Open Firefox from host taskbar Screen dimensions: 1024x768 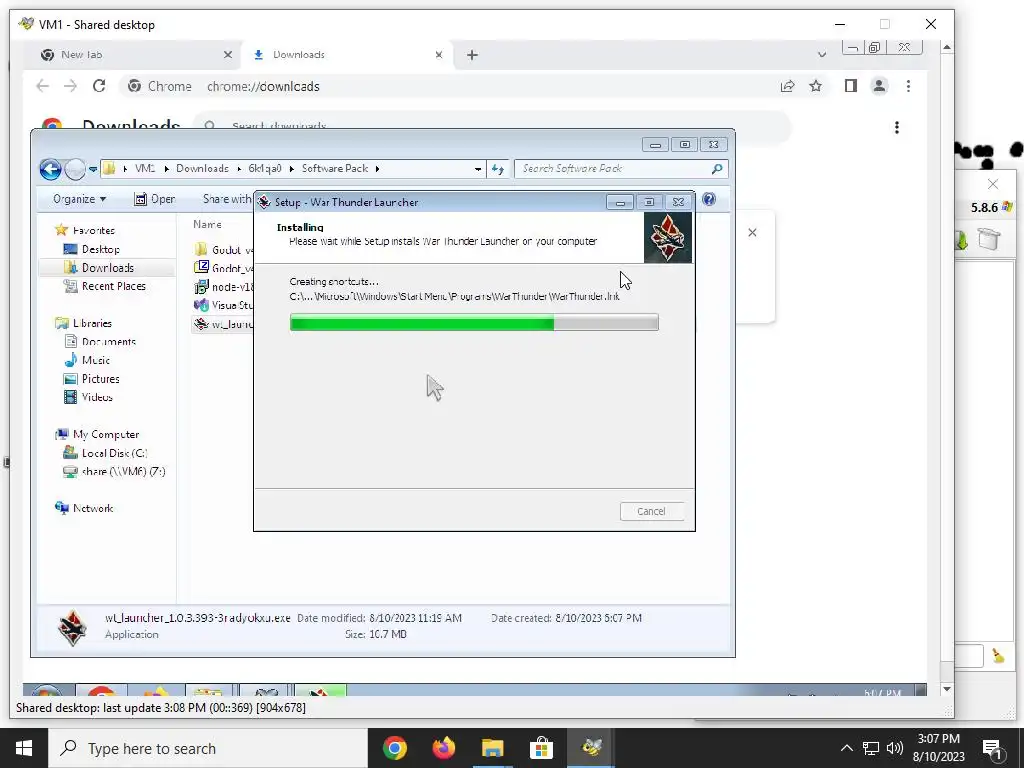(x=444, y=748)
